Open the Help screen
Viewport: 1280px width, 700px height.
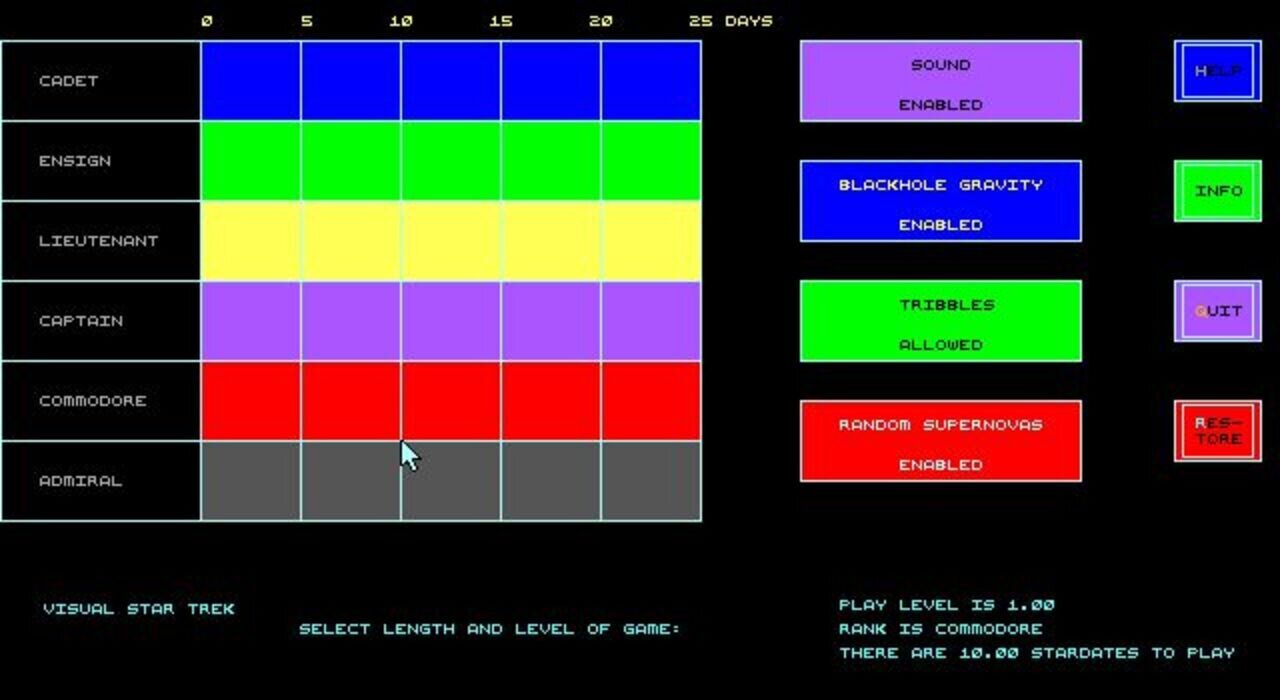coord(1218,71)
